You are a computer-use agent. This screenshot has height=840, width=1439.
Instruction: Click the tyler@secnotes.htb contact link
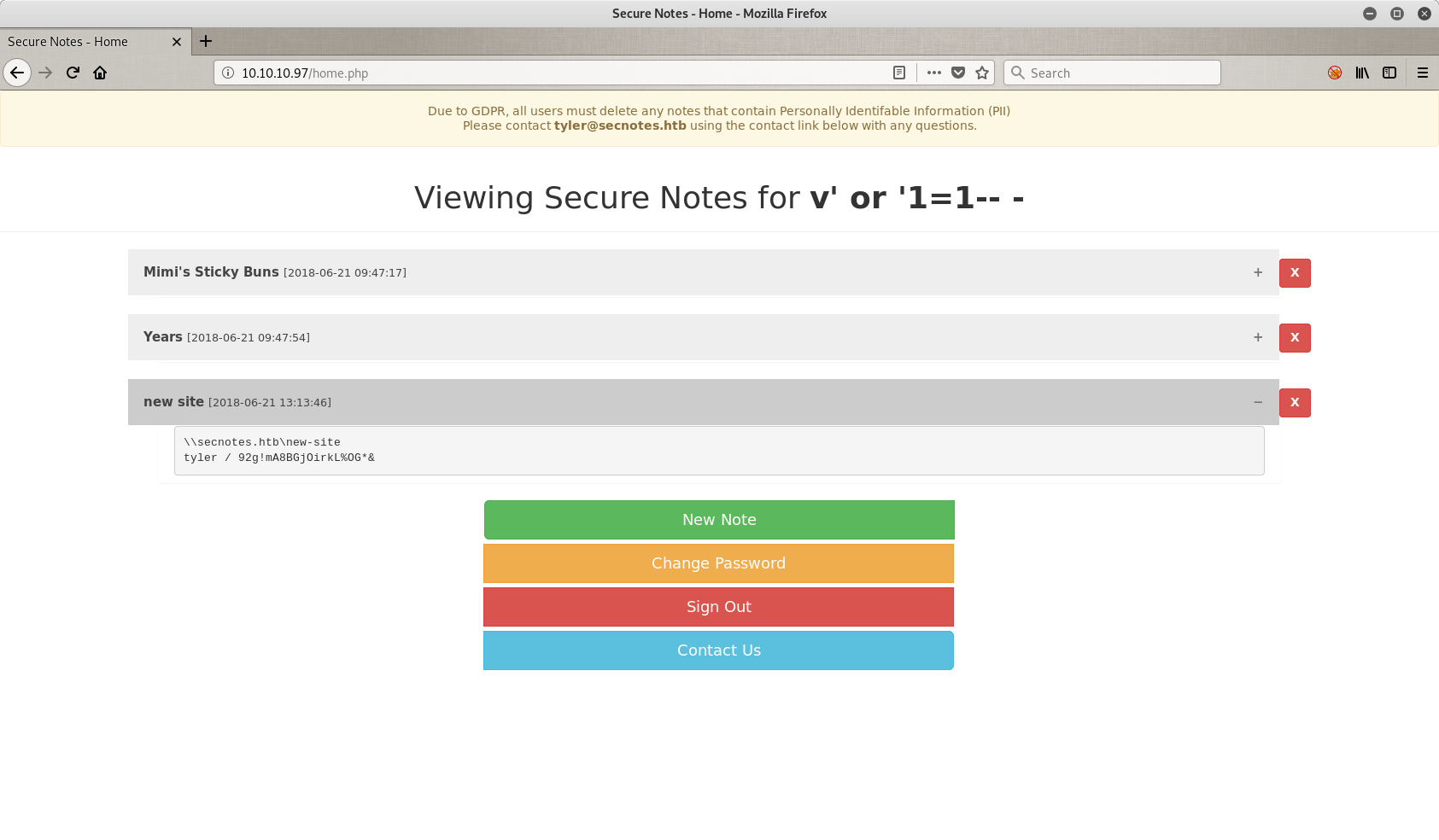[619, 125]
